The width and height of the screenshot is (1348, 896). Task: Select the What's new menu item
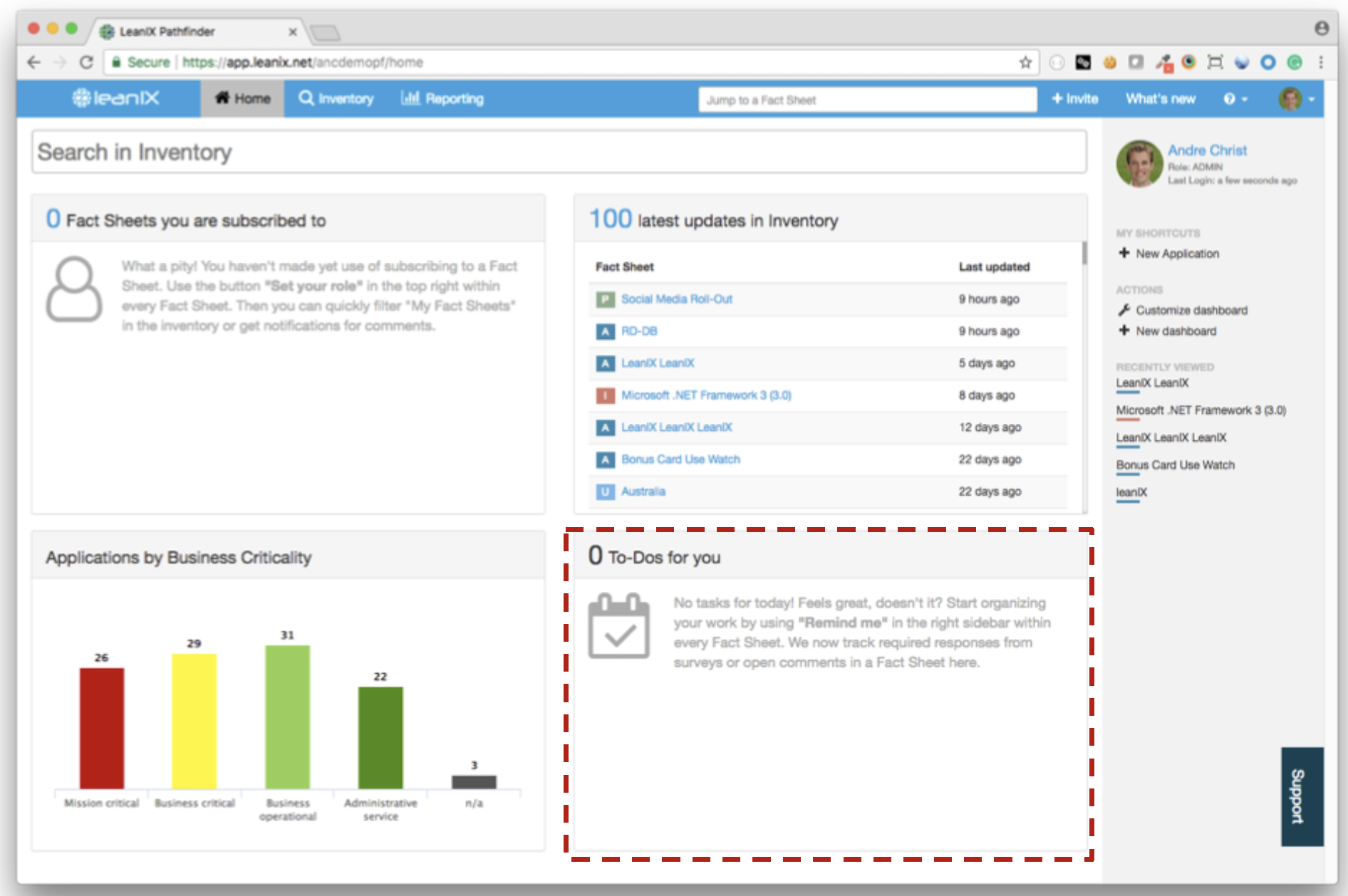click(1159, 98)
